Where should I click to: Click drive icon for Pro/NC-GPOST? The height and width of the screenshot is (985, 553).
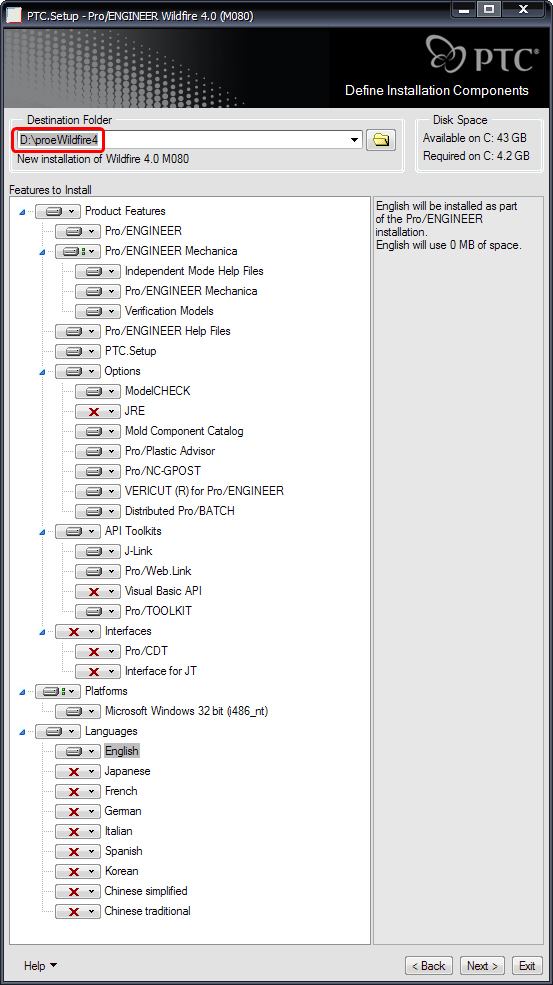[x=93, y=471]
